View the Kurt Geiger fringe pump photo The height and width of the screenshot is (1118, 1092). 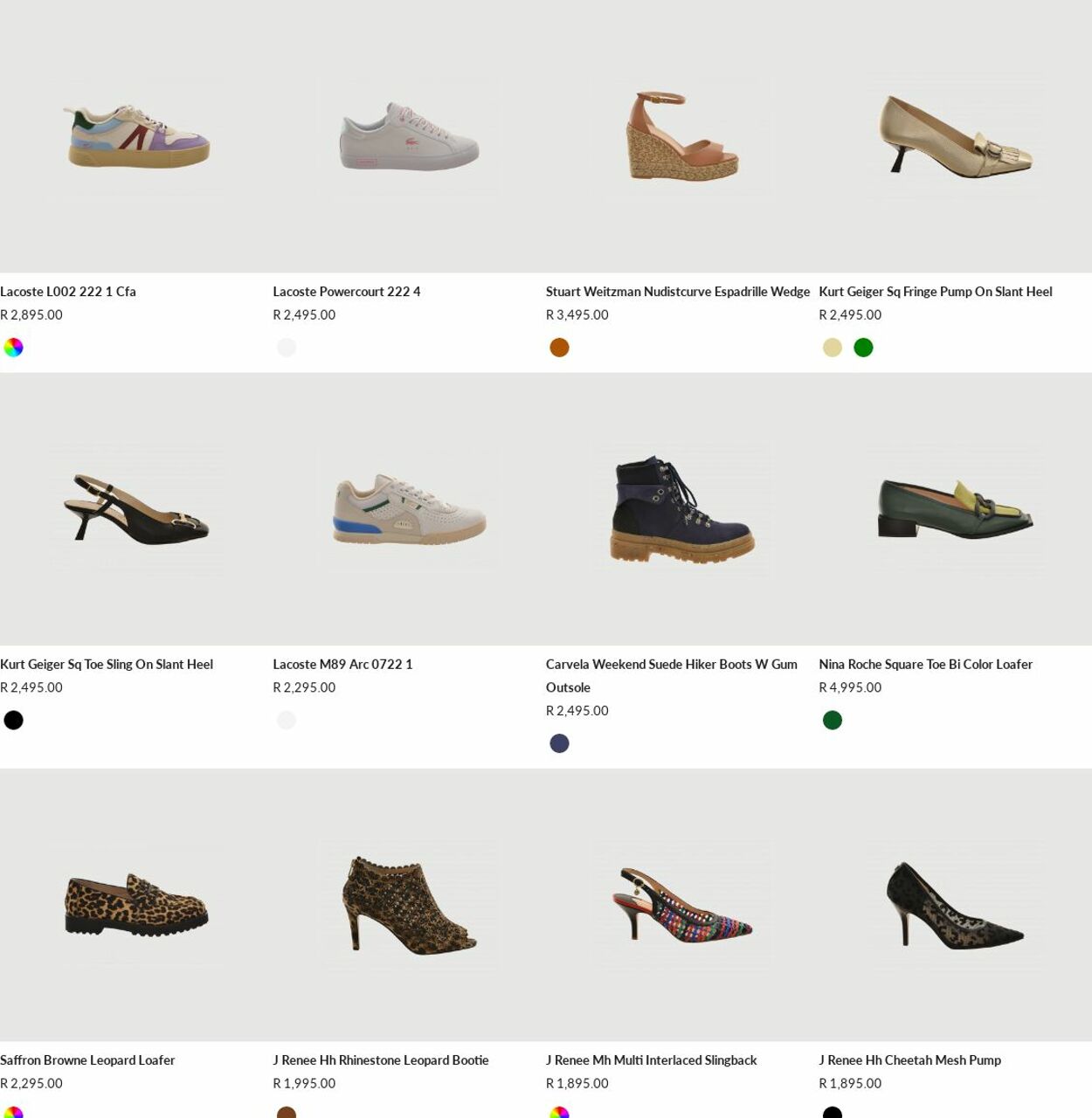955,136
